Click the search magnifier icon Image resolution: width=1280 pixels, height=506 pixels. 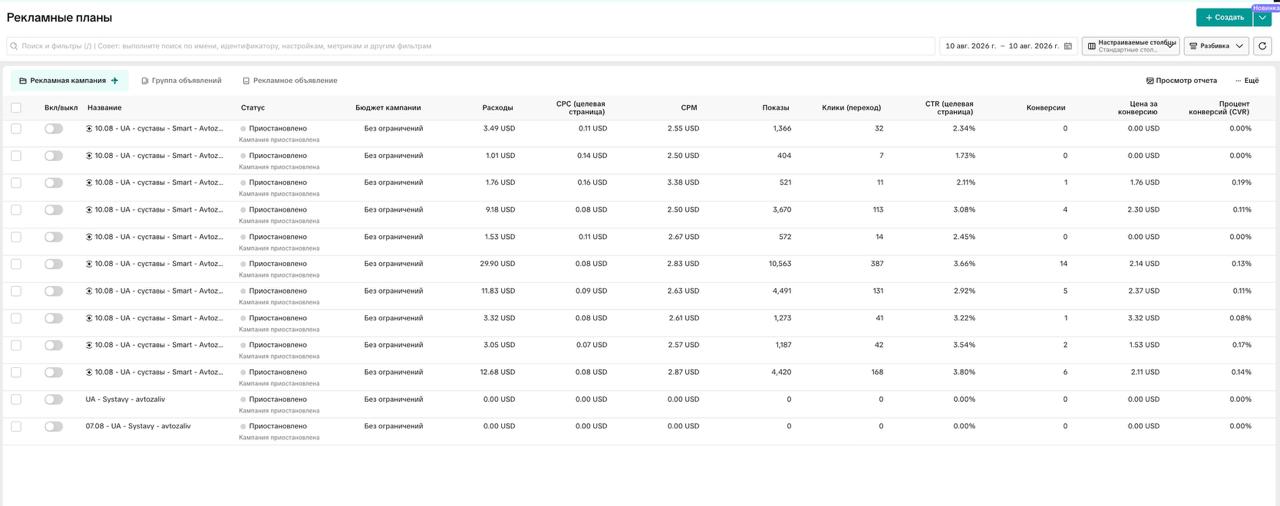(x=15, y=46)
